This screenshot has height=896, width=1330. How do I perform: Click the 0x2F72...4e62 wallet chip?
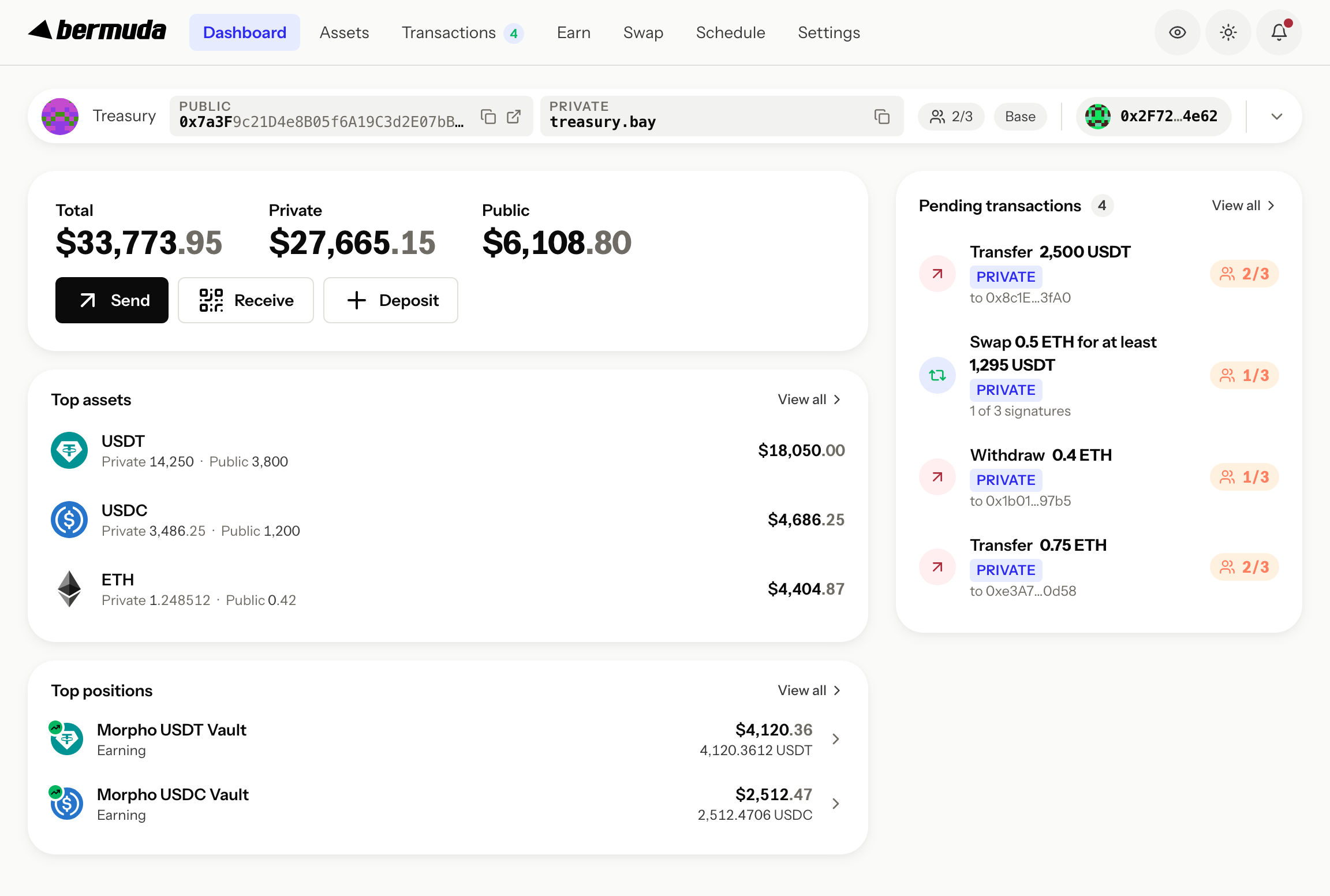1153,117
